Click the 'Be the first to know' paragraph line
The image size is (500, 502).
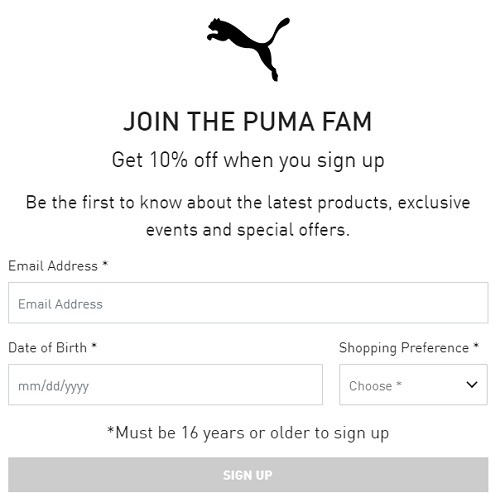(248, 203)
